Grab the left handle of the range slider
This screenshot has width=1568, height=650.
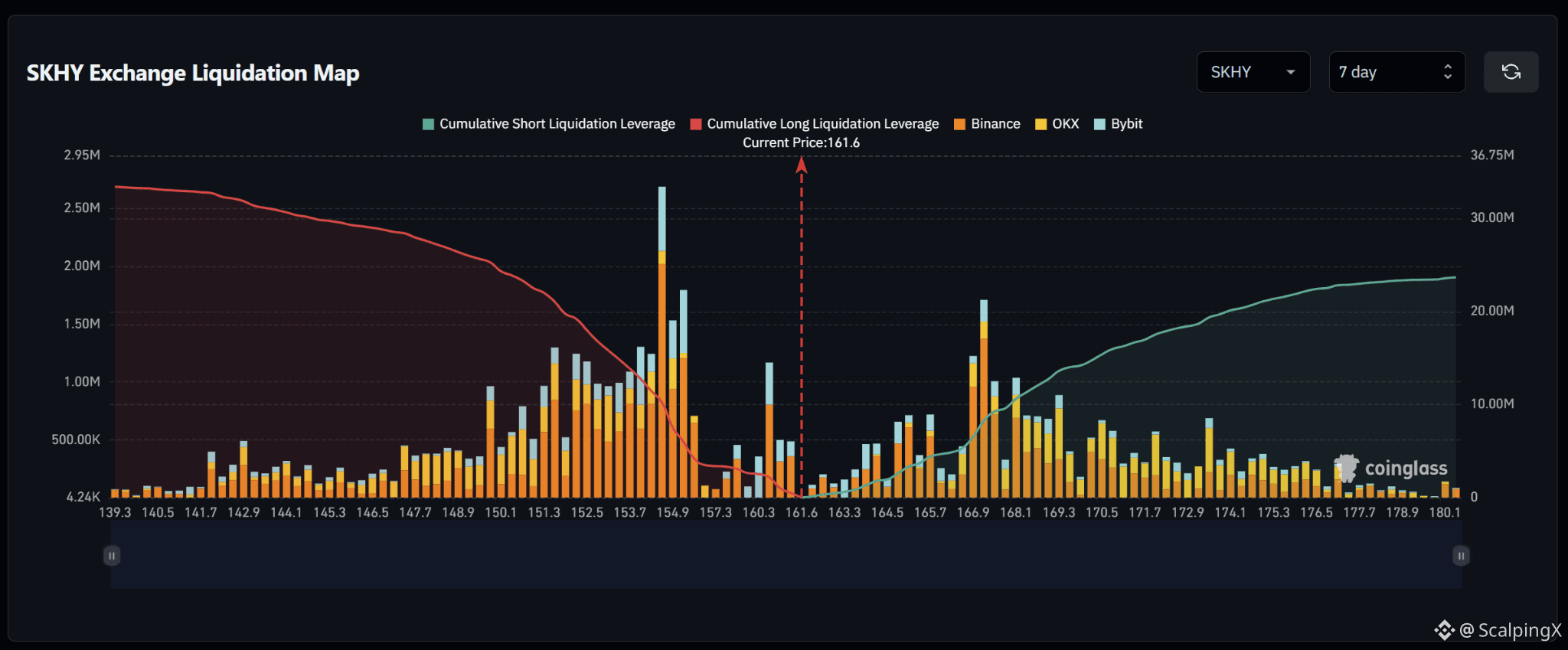point(112,556)
